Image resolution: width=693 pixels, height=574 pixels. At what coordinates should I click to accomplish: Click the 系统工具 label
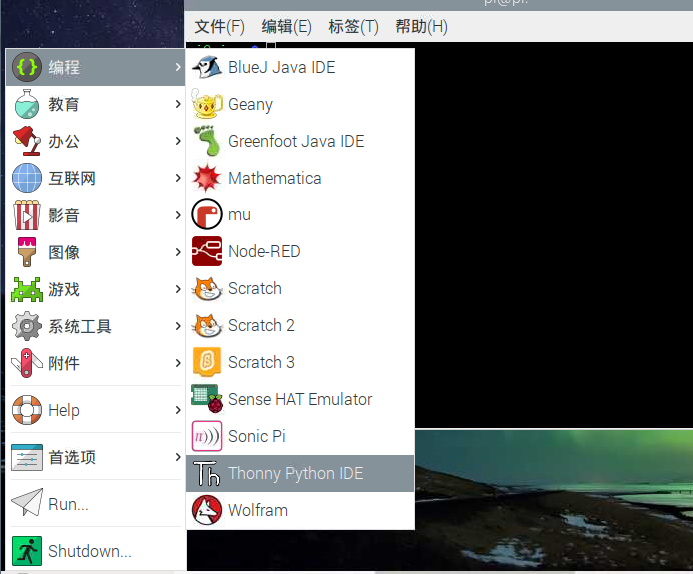click(x=80, y=327)
